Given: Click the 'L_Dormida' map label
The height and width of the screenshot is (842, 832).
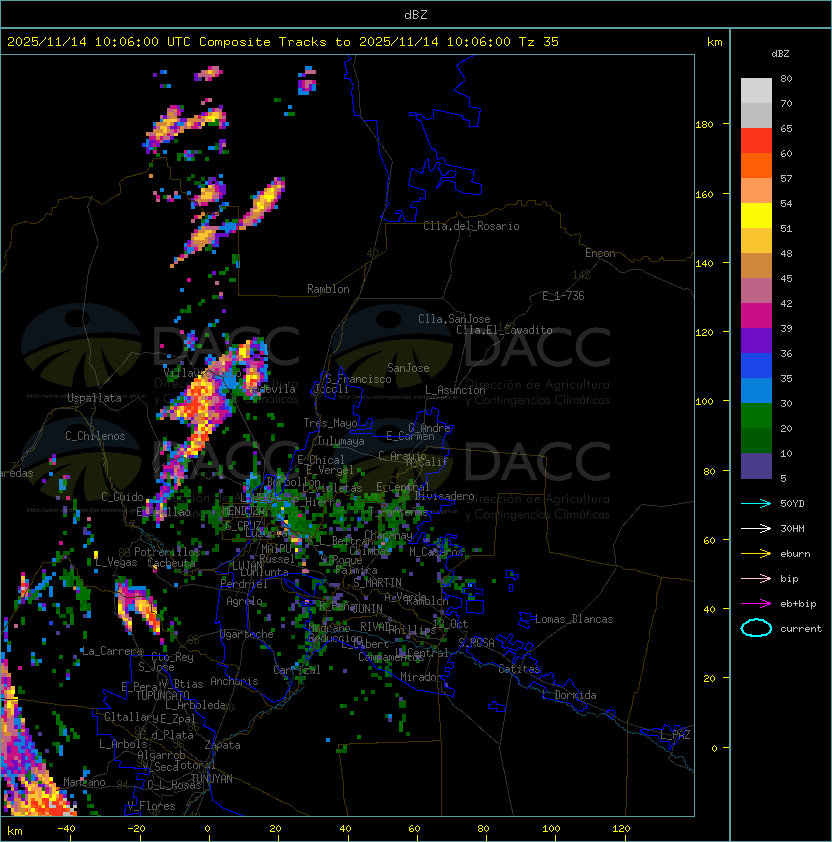Looking at the screenshot, I should (x=569, y=695).
